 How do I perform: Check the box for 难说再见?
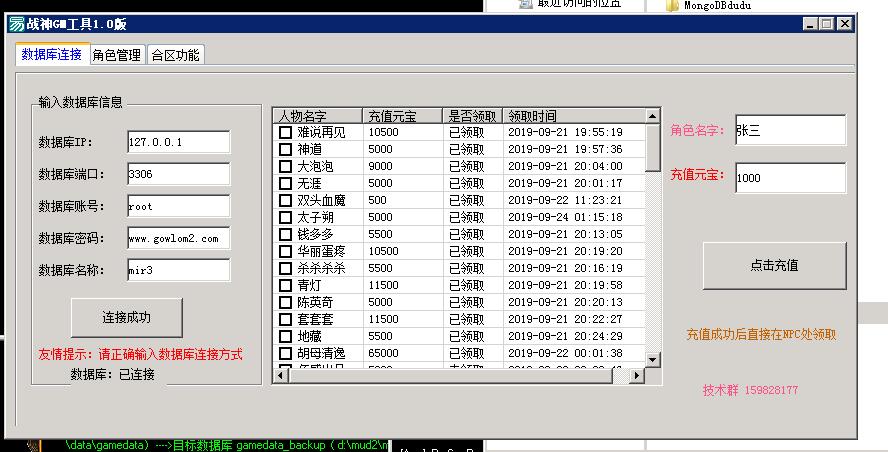coord(285,132)
